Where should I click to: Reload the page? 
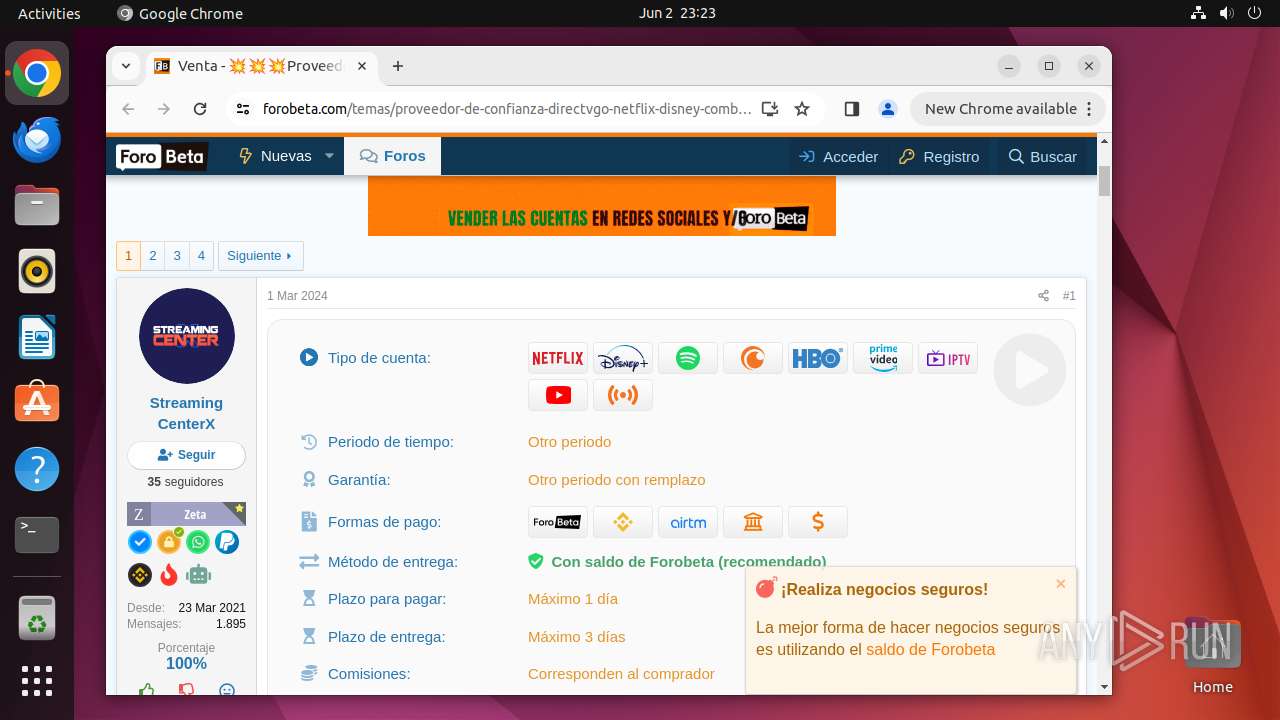coord(200,109)
